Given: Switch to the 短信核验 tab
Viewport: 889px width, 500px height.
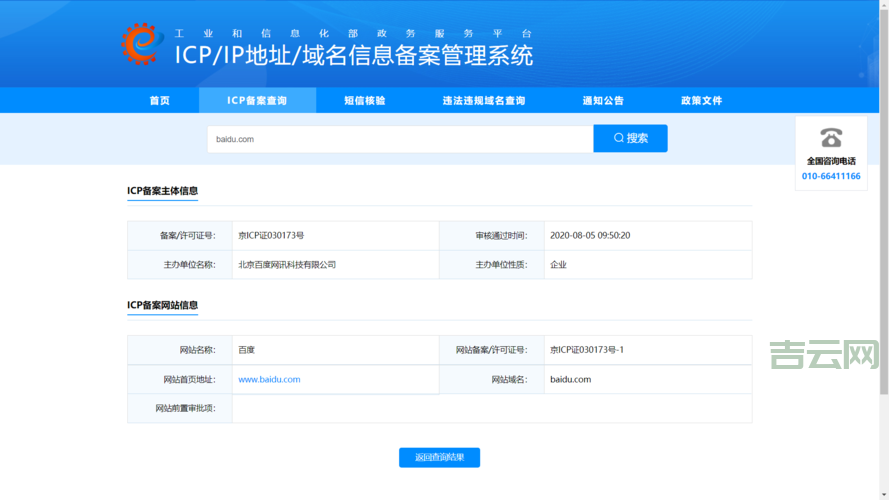Looking at the screenshot, I should point(365,100).
